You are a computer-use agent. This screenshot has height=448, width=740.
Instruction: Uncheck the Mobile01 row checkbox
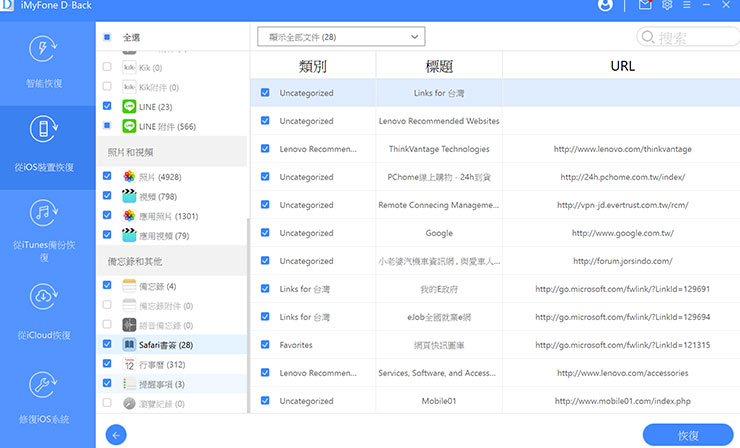tap(265, 400)
